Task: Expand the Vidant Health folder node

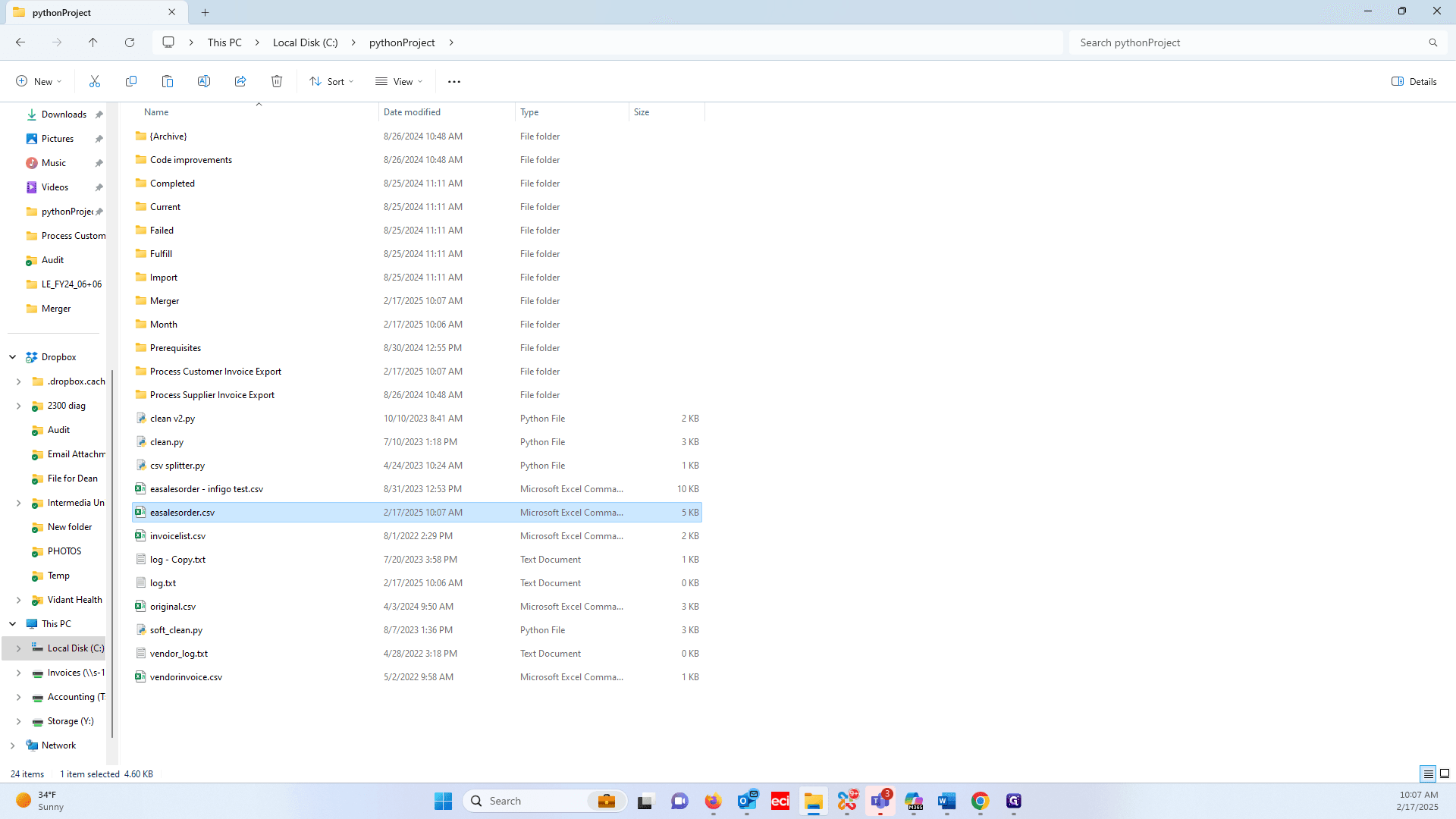Action: (x=19, y=600)
